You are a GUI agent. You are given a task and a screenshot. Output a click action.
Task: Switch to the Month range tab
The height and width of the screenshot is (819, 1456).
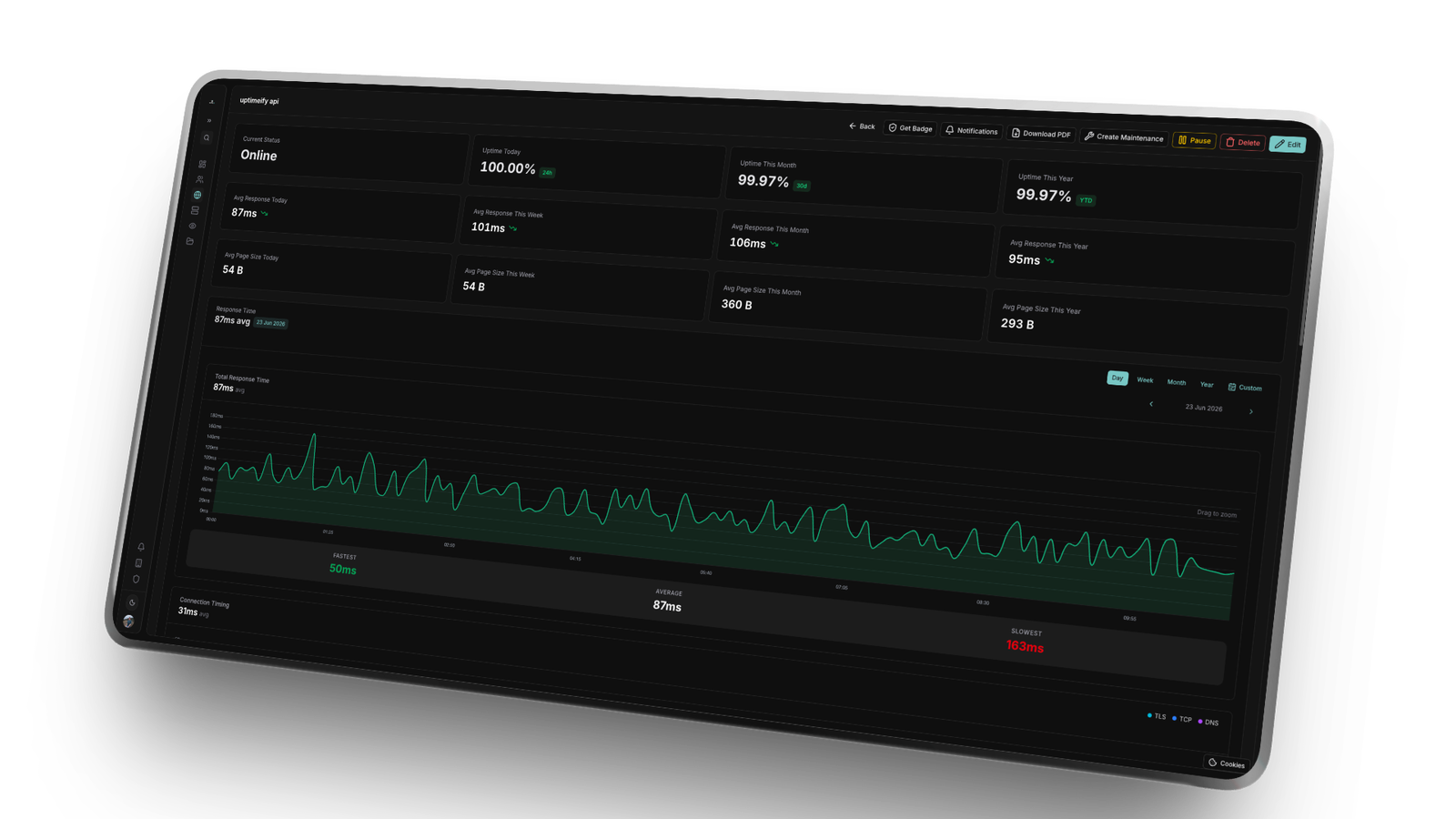click(x=1177, y=382)
